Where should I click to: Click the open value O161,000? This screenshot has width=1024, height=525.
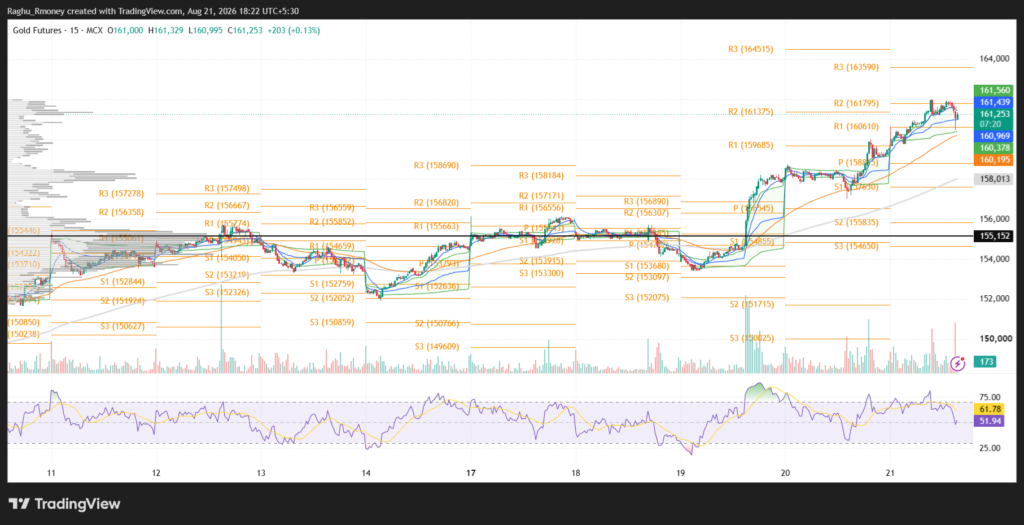click(x=127, y=30)
